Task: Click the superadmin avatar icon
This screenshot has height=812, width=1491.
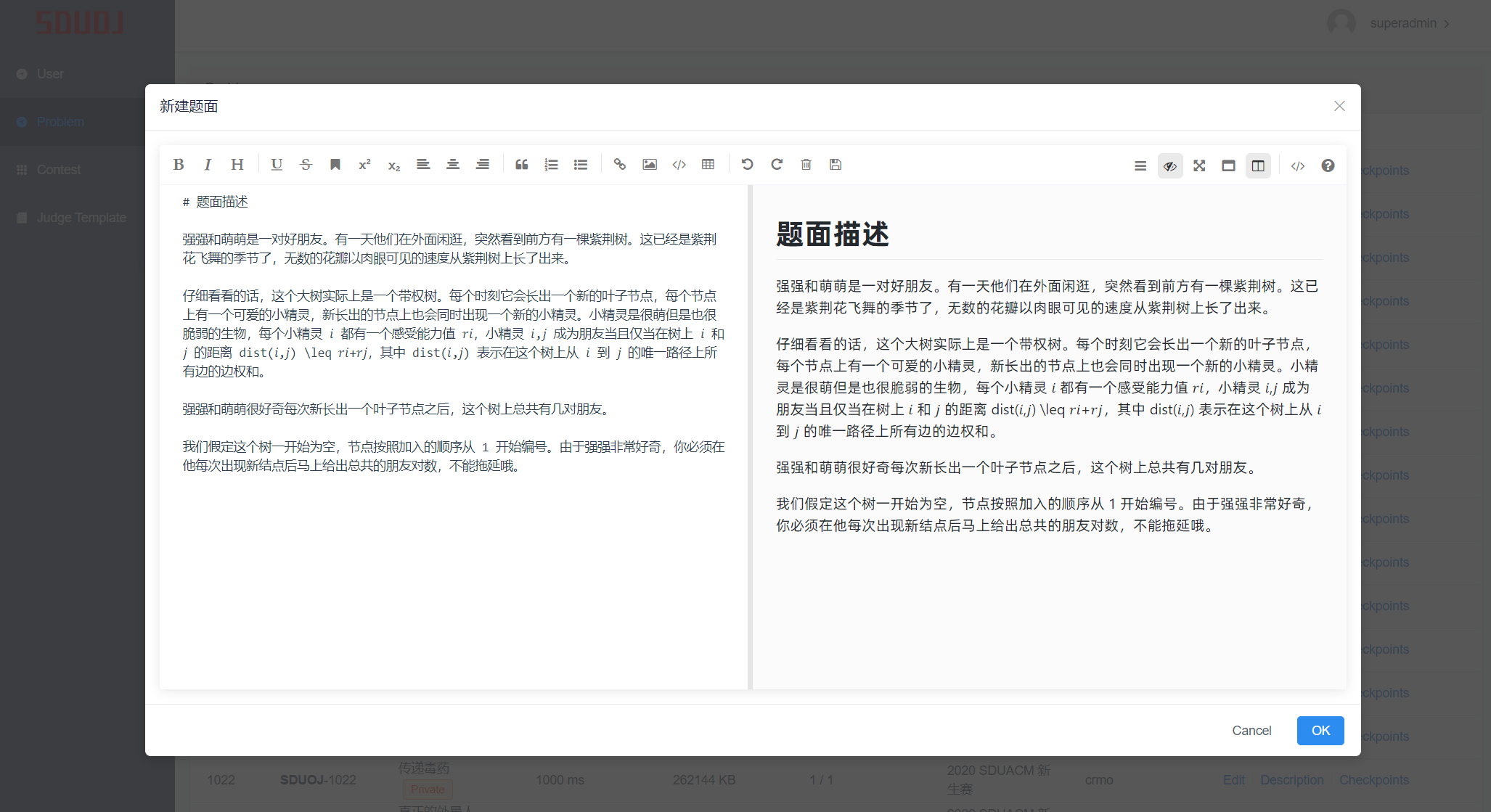Action: pos(1341,23)
